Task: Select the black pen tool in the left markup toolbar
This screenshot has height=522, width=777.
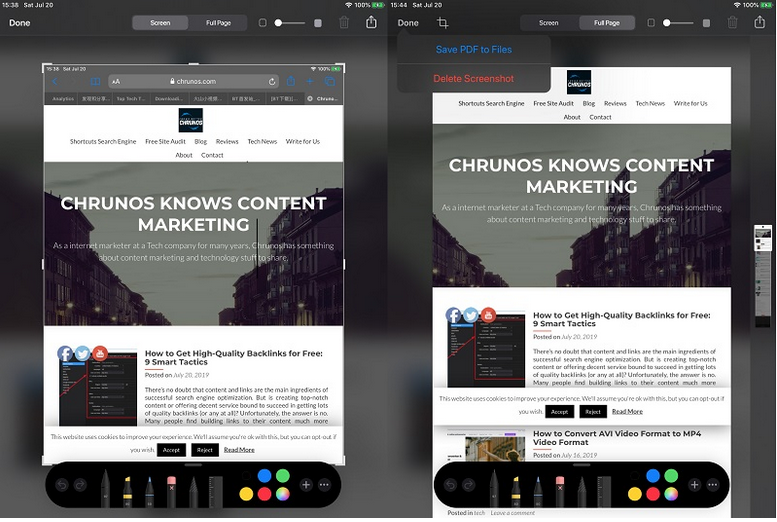Action: (105, 488)
